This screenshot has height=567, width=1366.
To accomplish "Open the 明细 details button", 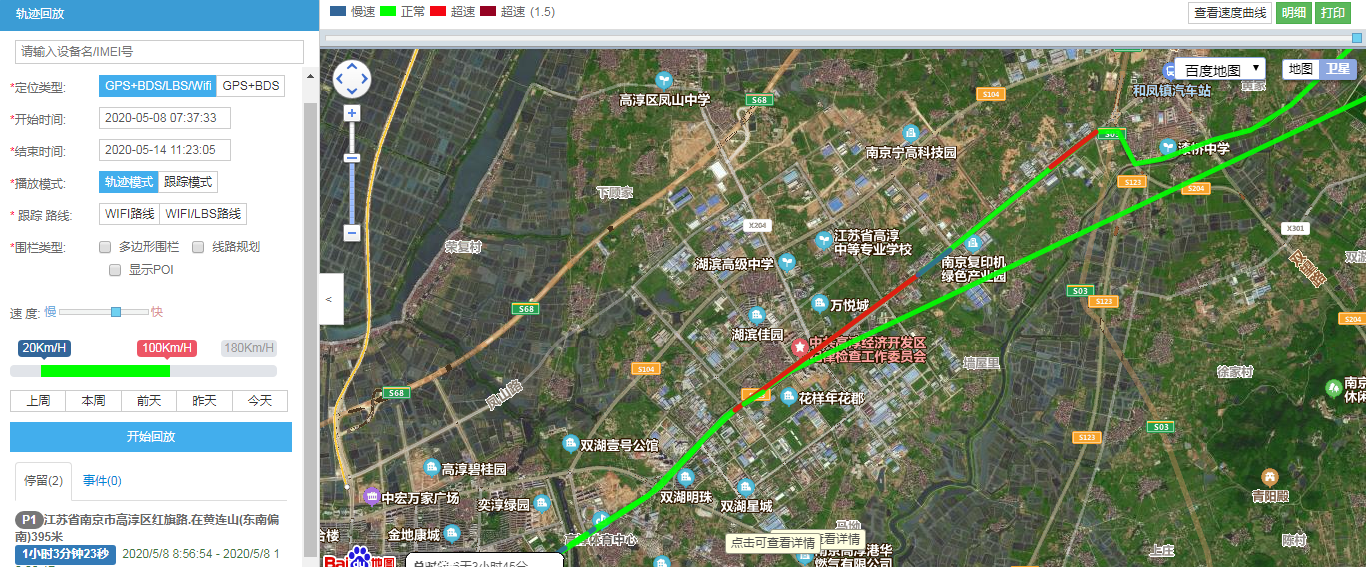I will pyautogui.click(x=1294, y=13).
